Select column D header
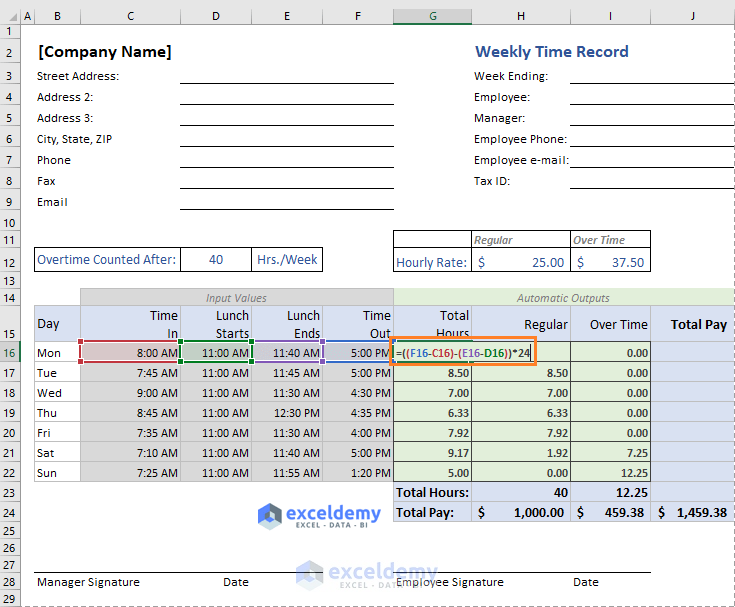Image resolution: width=735 pixels, height=607 pixels. tap(216, 16)
